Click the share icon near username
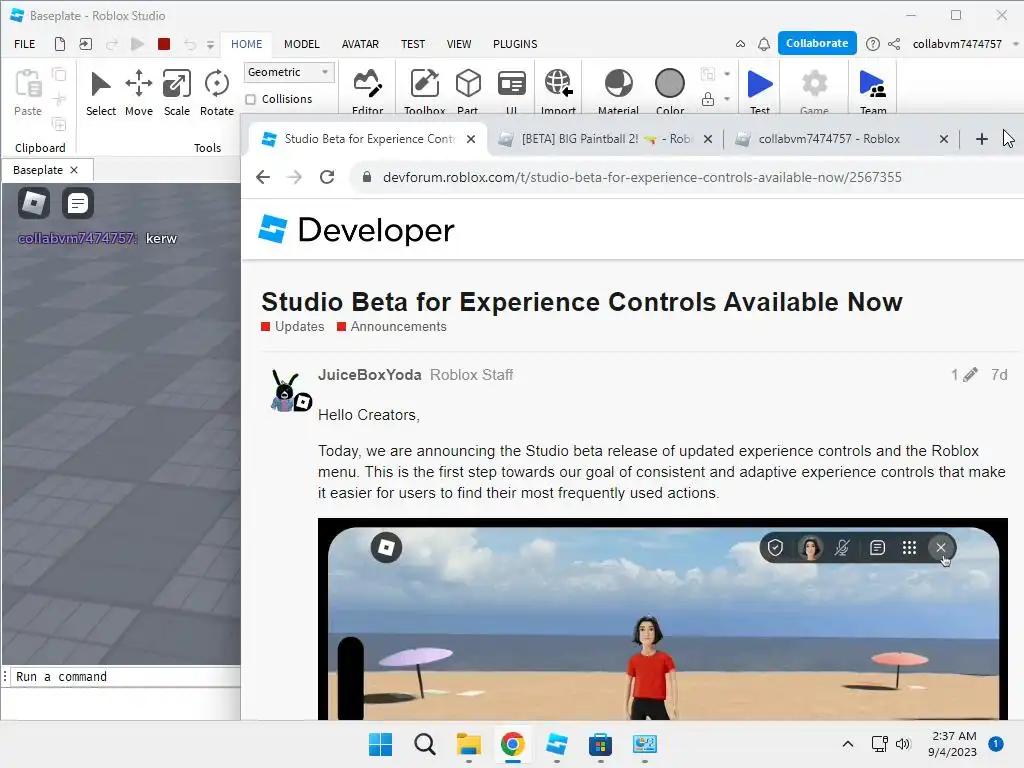 (x=894, y=44)
